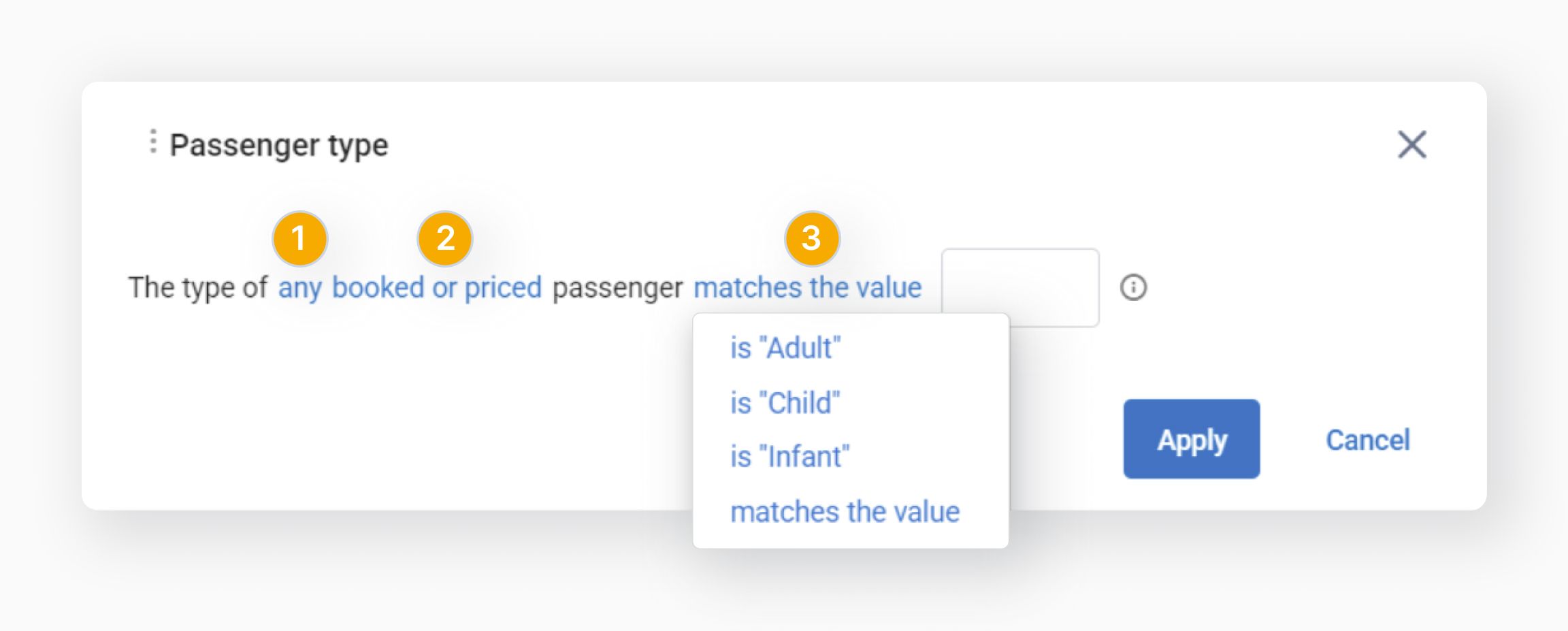Click Cancel to discard the rule
This screenshot has width=1568, height=631.
[1367, 440]
